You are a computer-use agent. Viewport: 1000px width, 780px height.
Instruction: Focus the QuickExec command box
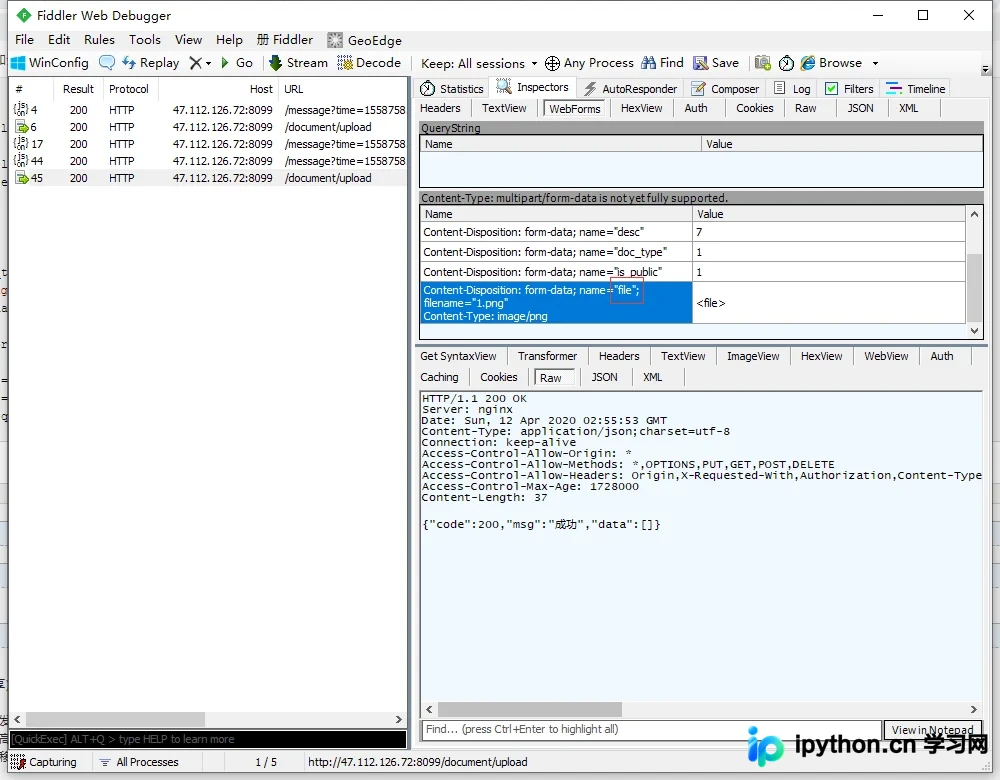tap(208, 739)
